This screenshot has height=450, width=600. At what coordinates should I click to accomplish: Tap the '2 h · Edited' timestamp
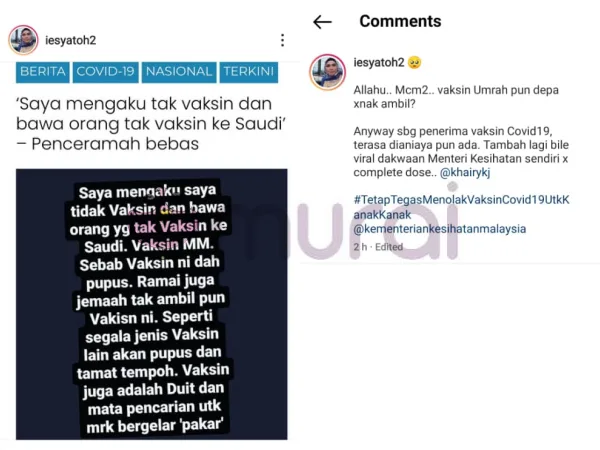(x=378, y=247)
